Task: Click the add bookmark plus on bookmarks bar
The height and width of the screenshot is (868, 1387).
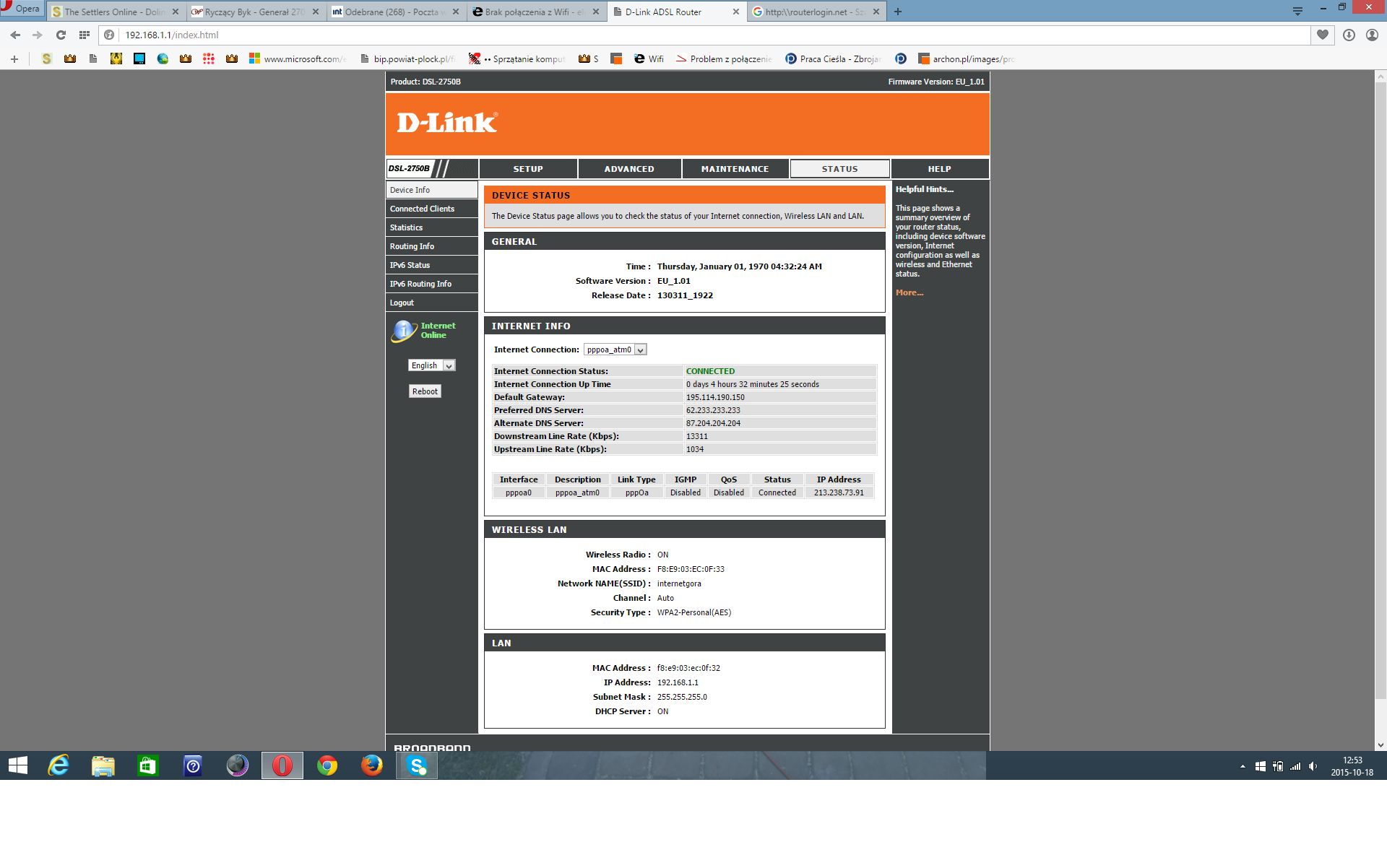Action: tap(14, 59)
